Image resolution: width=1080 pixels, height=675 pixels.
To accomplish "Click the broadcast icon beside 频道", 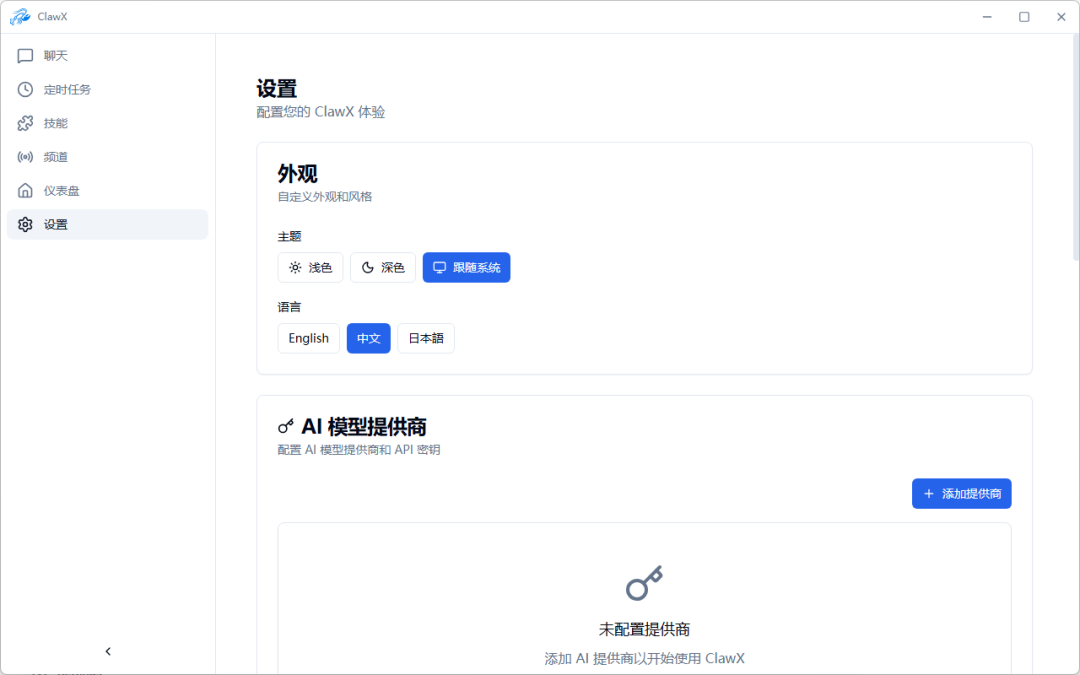I will 25,157.
